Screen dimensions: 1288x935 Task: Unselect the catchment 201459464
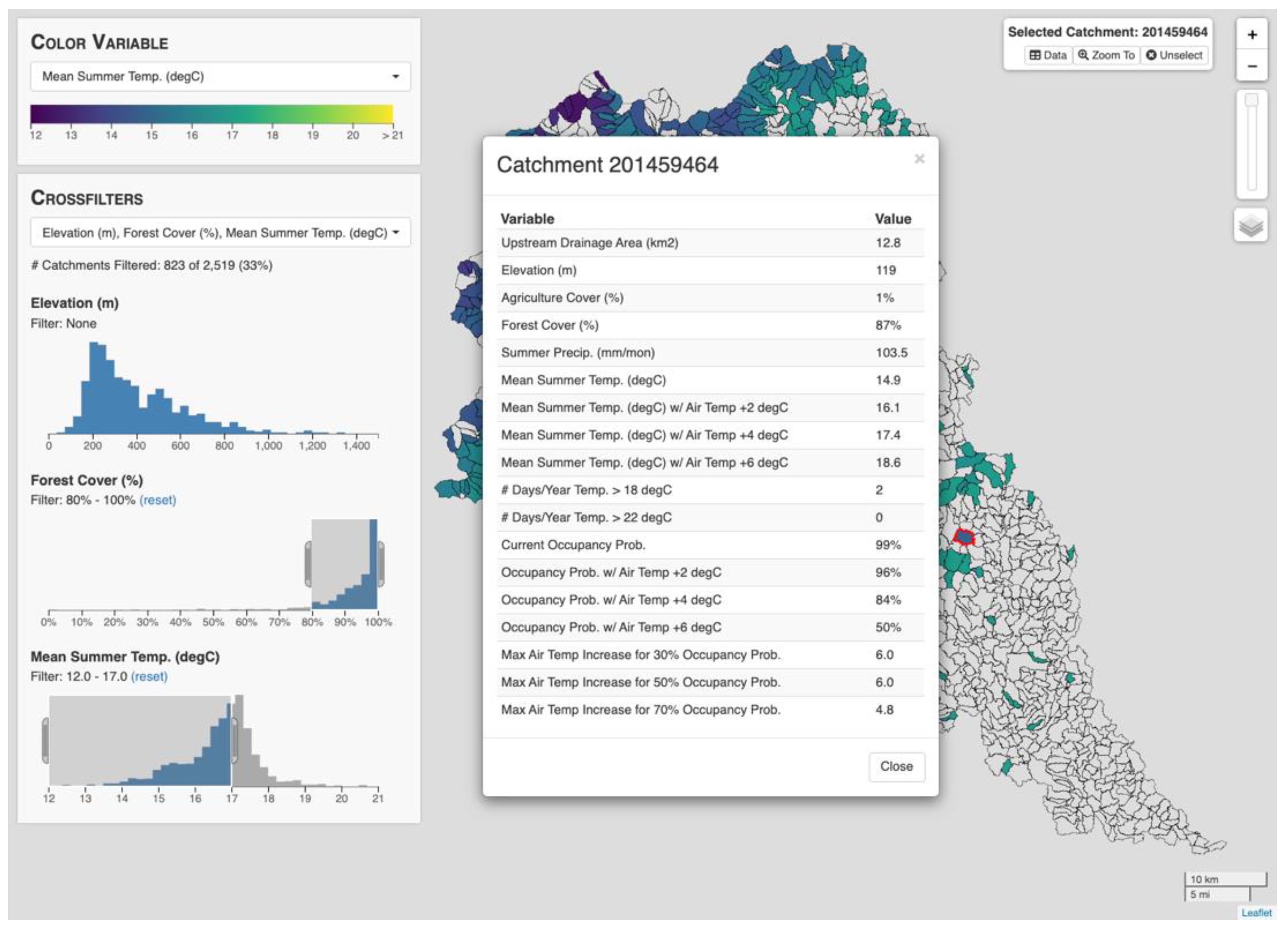tap(1174, 55)
